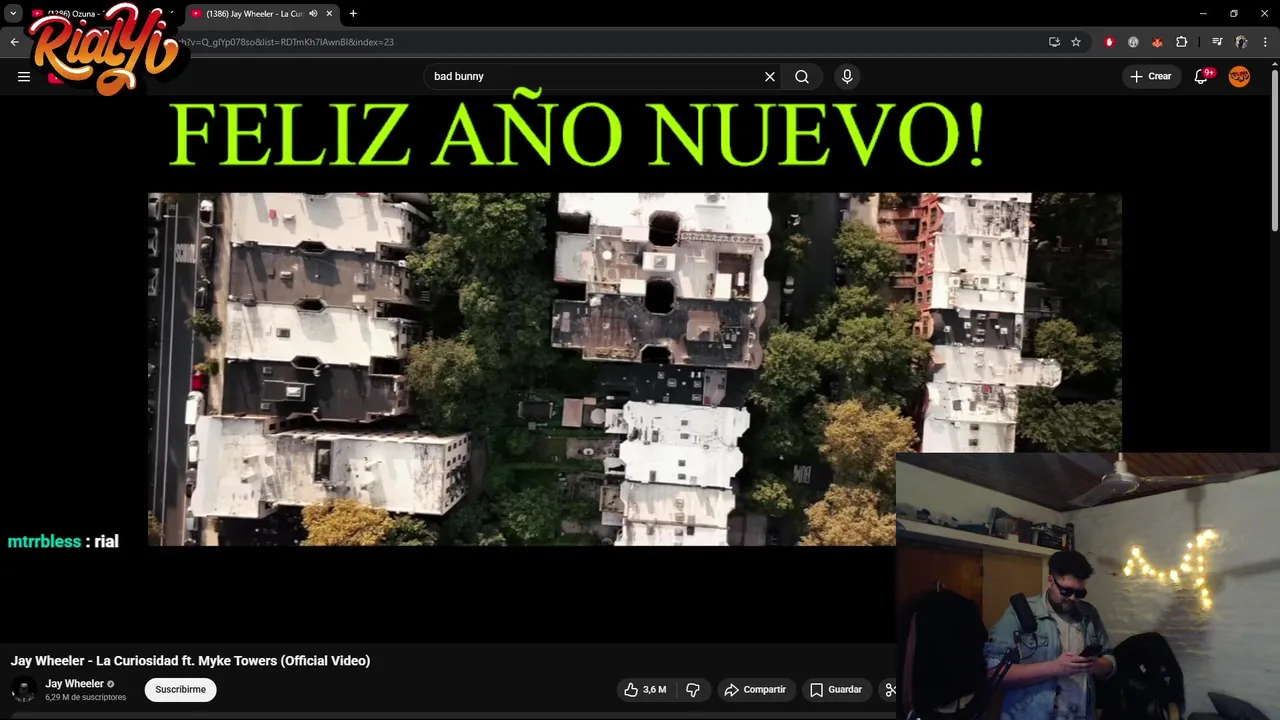The image size is (1280, 720).
Task: Clear the search text with the X
Action: click(770, 76)
